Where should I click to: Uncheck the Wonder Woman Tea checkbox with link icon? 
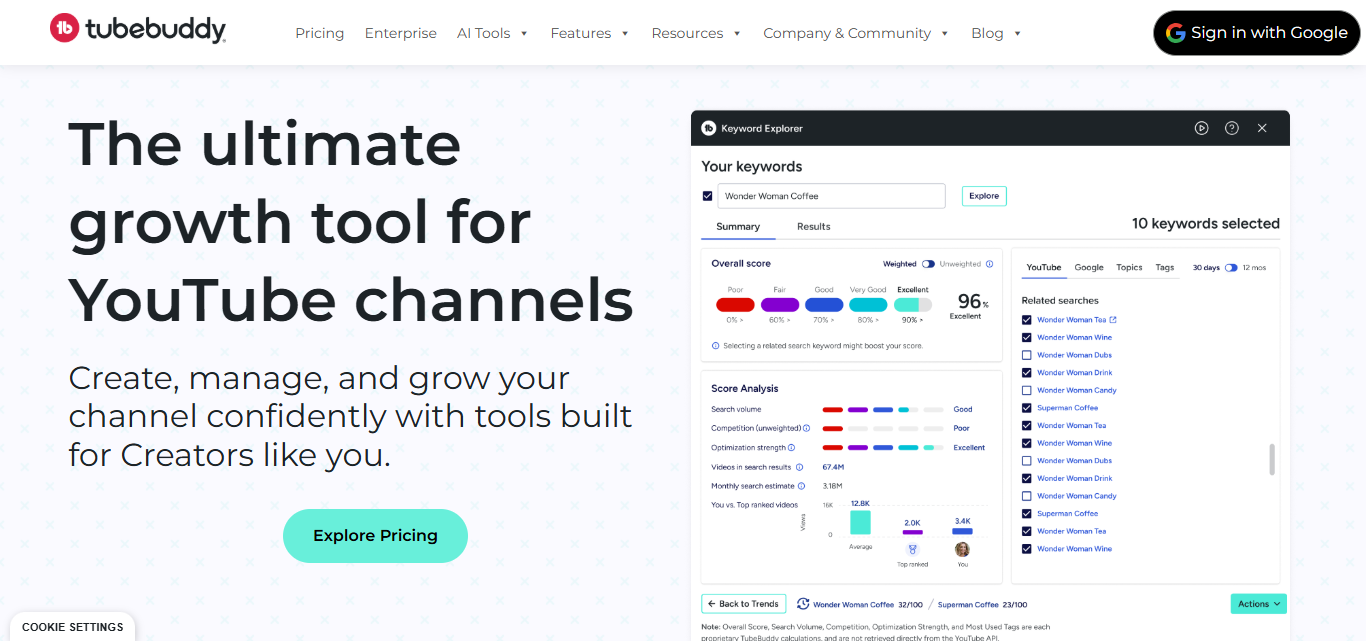[x=1027, y=320]
